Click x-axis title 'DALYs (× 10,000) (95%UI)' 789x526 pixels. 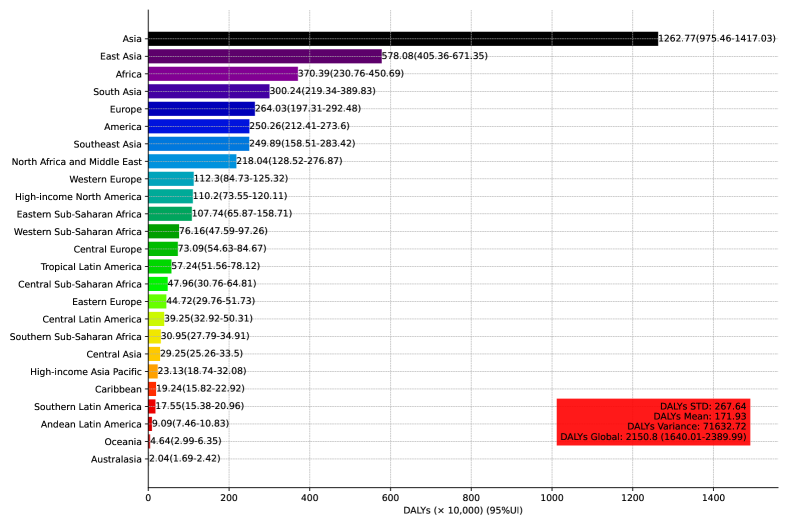pyautogui.click(x=463, y=510)
